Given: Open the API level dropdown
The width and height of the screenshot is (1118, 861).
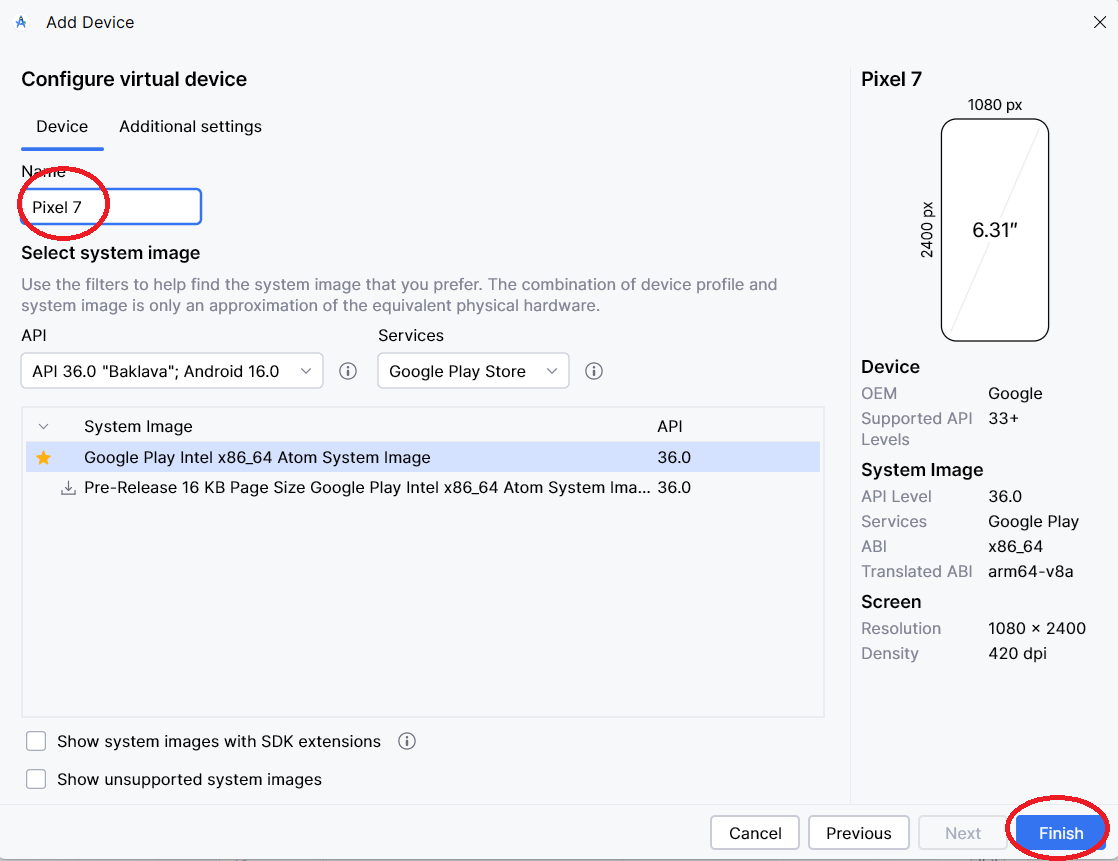Looking at the screenshot, I should [x=171, y=371].
